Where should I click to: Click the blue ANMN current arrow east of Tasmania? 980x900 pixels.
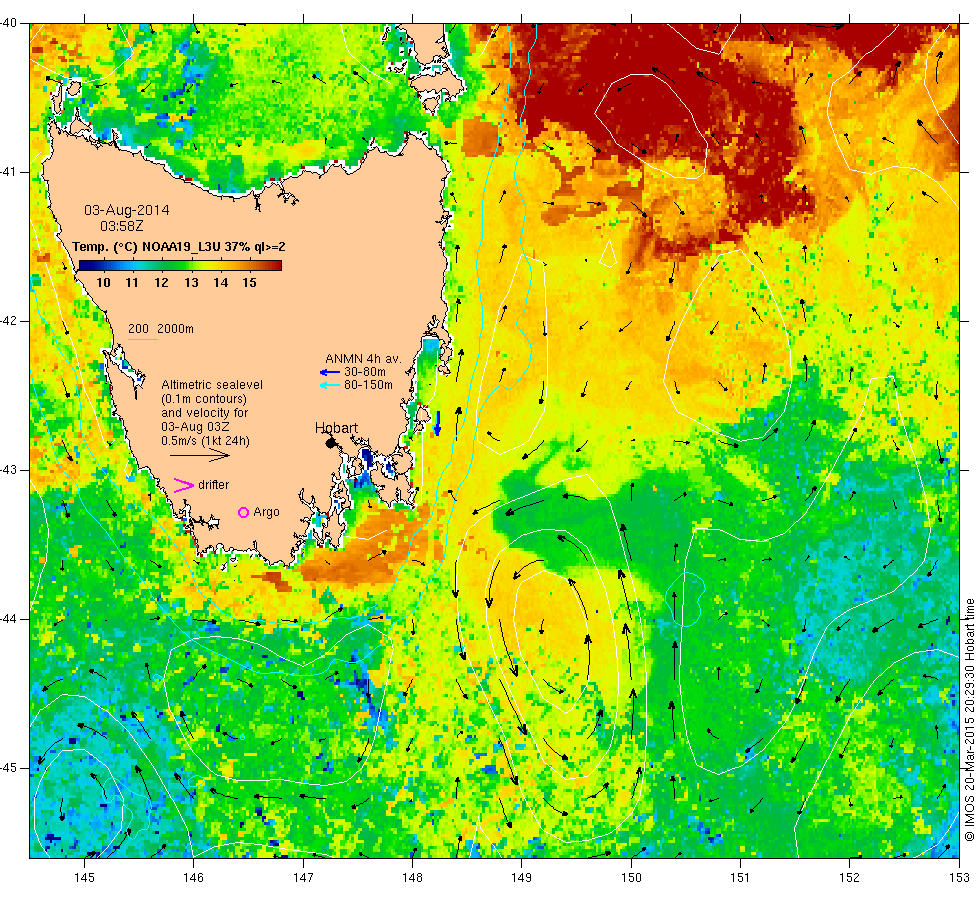(x=438, y=423)
